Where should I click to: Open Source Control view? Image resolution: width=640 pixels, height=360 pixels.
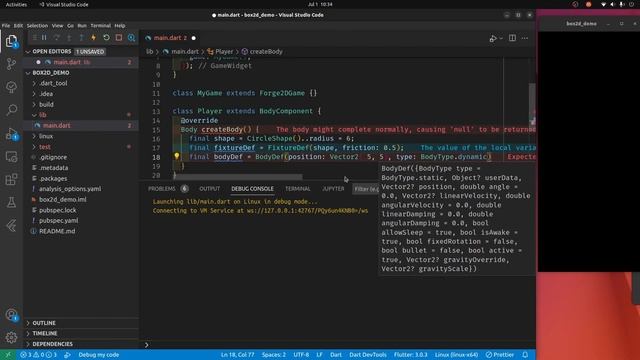(11, 64)
